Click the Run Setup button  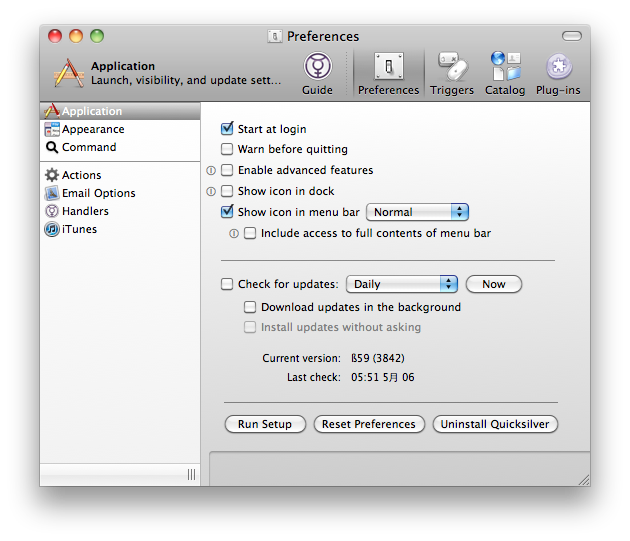265,424
